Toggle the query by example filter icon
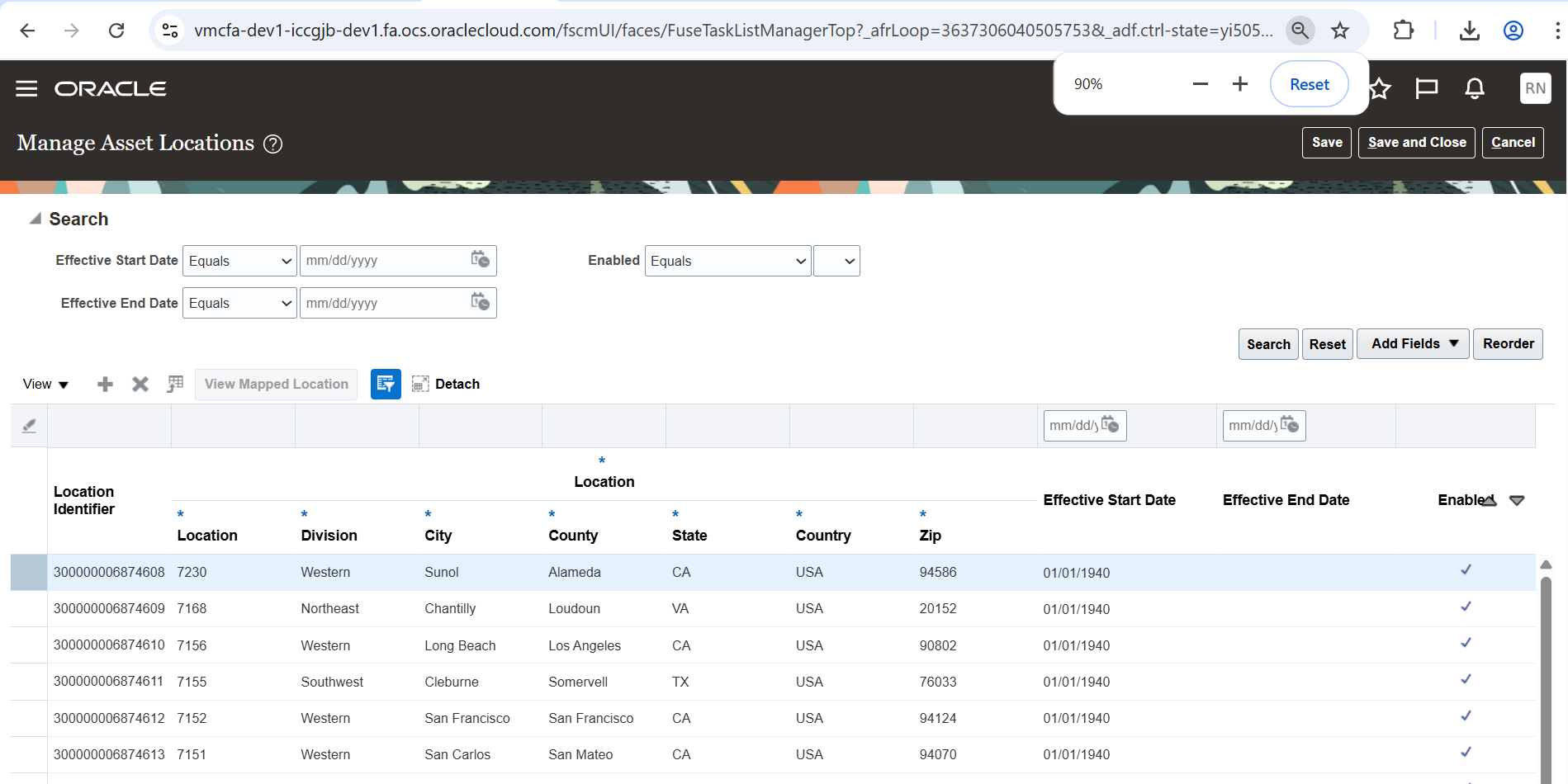The width and height of the screenshot is (1568, 784). [x=386, y=385]
